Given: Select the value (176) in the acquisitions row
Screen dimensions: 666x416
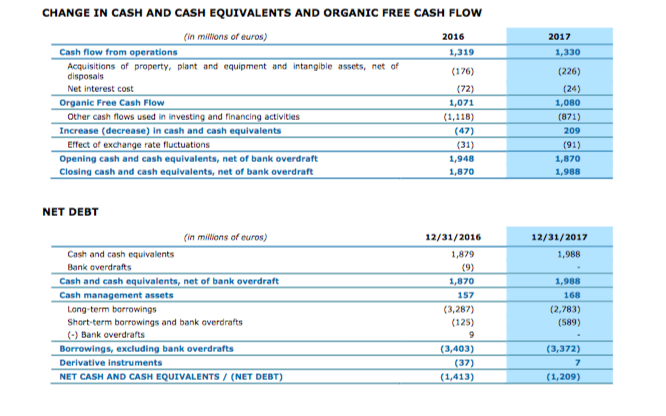Looking at the screenshot, I should (x=463, y=71).
